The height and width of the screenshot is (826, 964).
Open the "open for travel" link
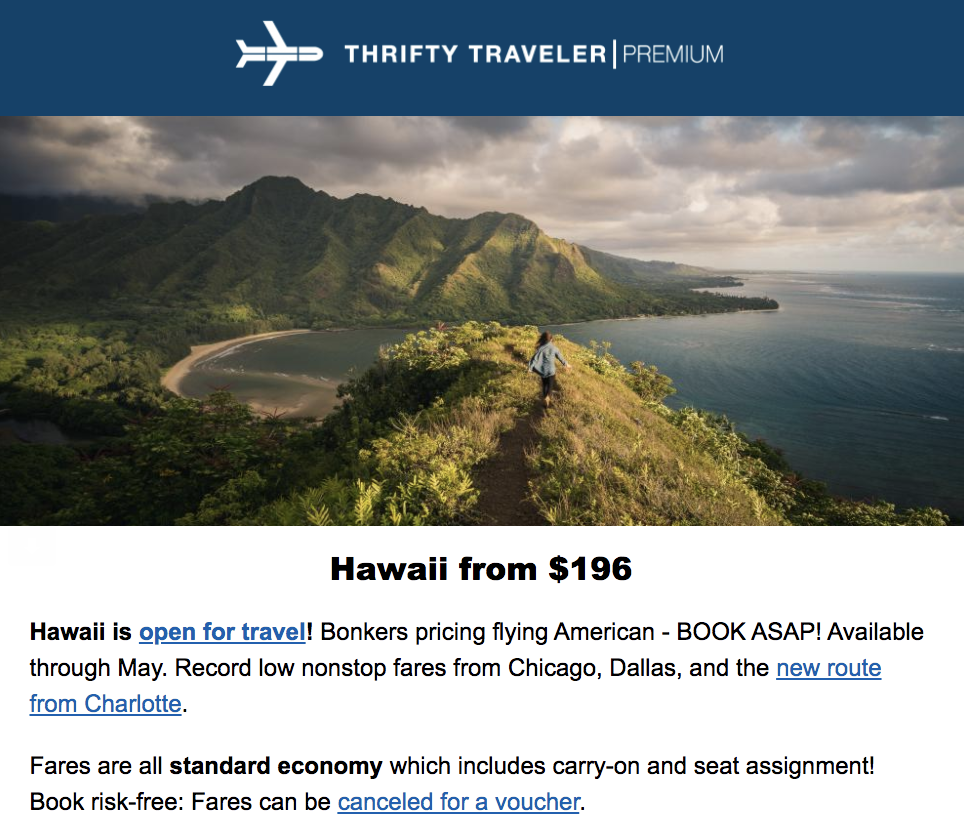tap(222, 632)
